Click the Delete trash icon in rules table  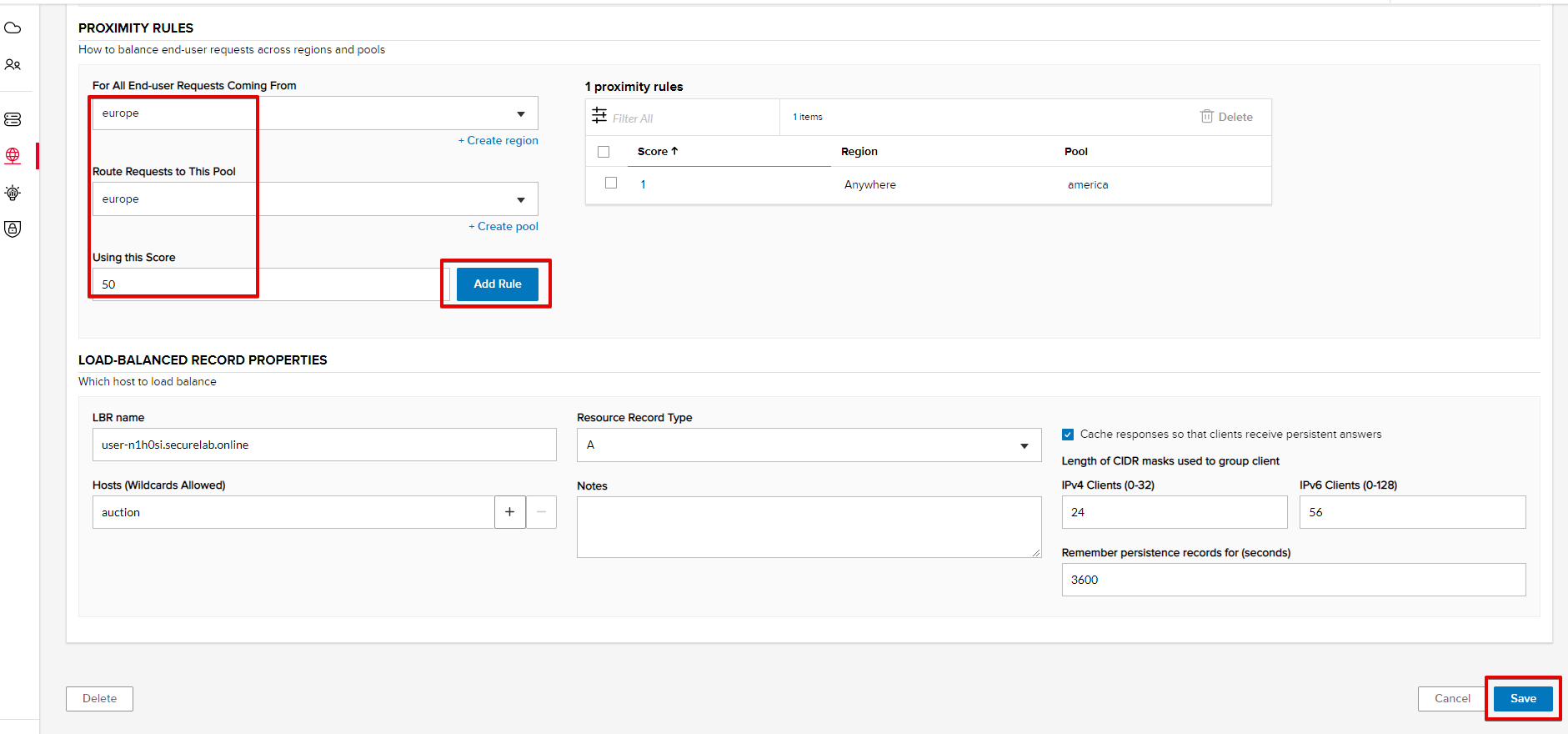pos(1226,117)
